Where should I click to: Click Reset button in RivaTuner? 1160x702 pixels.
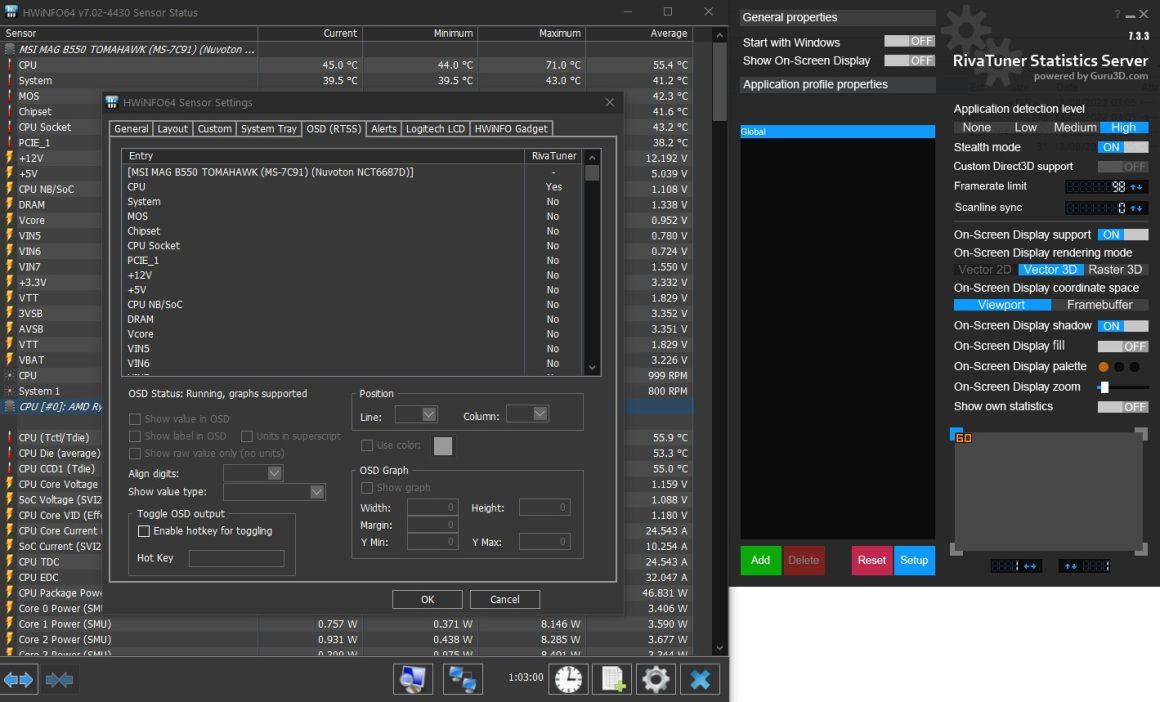(x=871, y=560)
